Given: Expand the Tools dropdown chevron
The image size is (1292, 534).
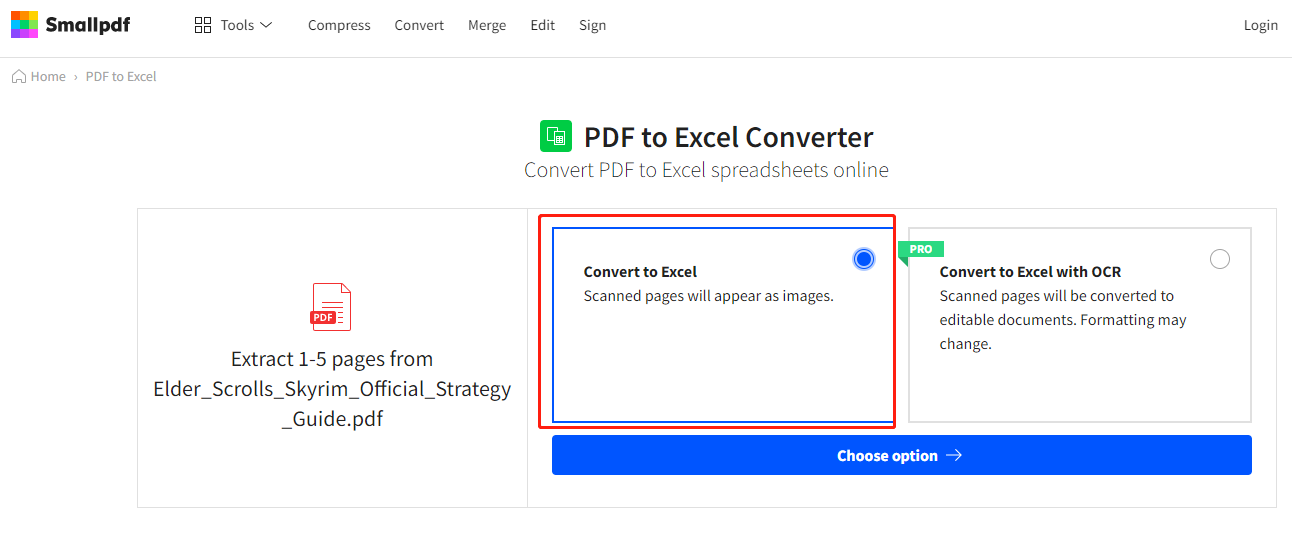Looking at the screenshot, I should 266,25.
